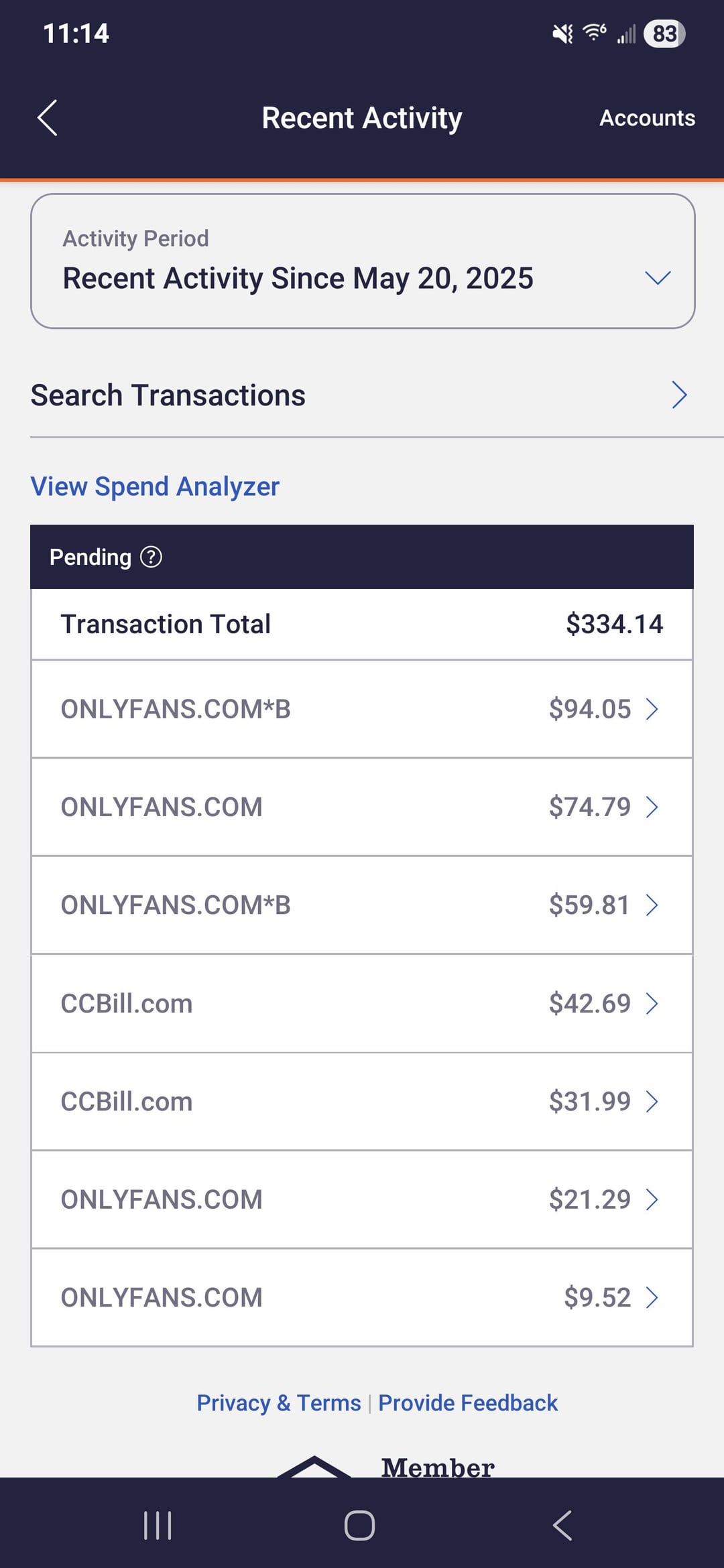Open the $74.79 ONLYFANS.COM transaction
Viewport: 724px width, 1568px height.
[x=362, y=807]
